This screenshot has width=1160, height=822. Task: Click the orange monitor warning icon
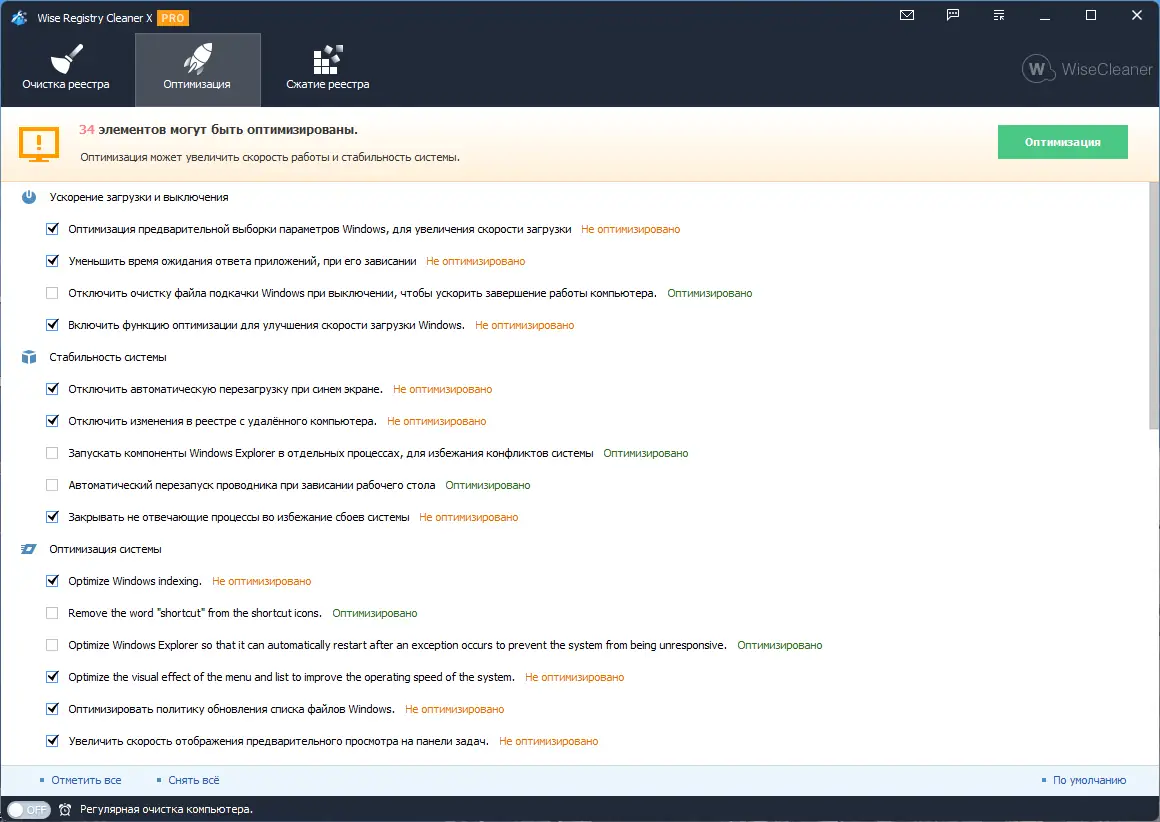[39, 144]
